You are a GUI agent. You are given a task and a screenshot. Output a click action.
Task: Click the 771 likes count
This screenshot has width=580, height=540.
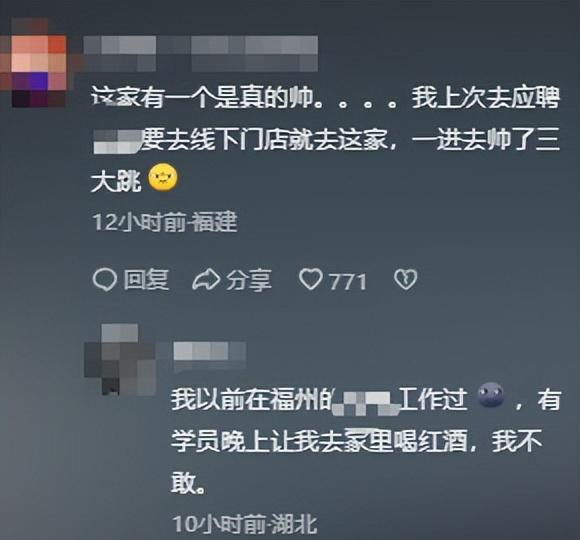pos(348,282)
